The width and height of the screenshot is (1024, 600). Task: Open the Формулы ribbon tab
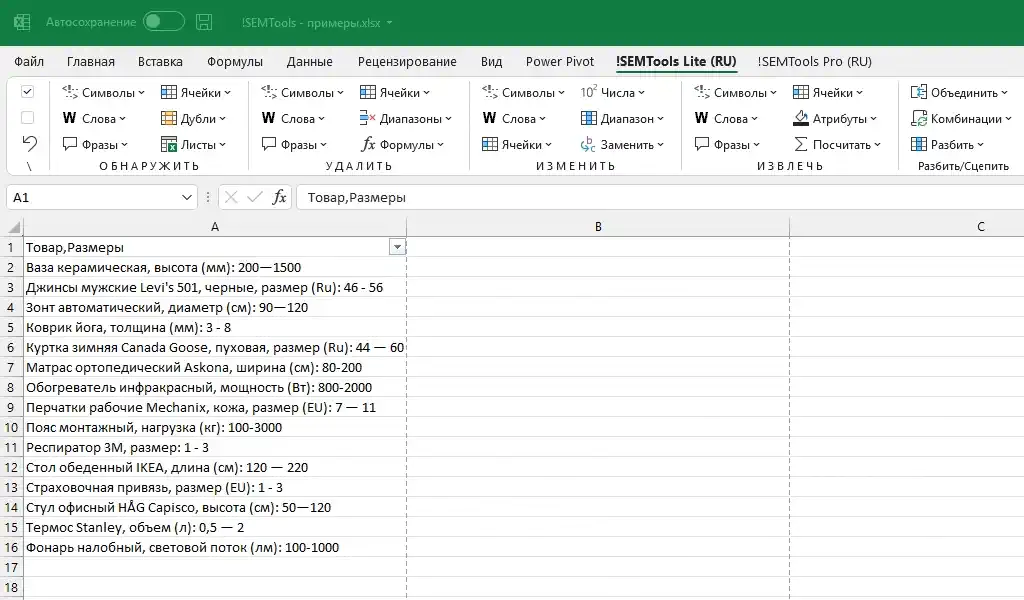235,61
